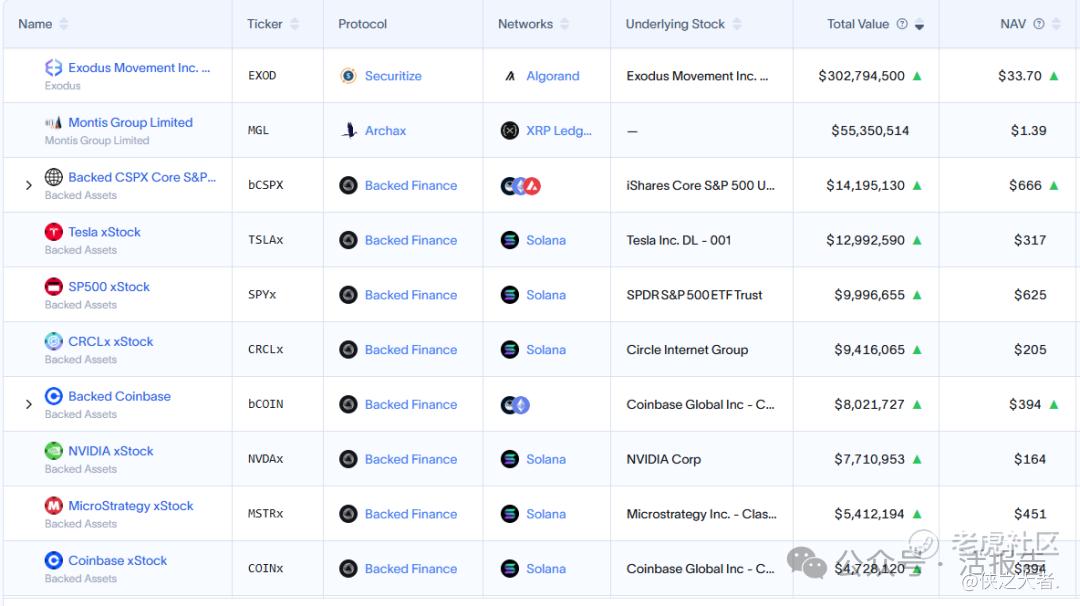Select total value $7,710,953

pyautogui.click(x=869, y=459)
